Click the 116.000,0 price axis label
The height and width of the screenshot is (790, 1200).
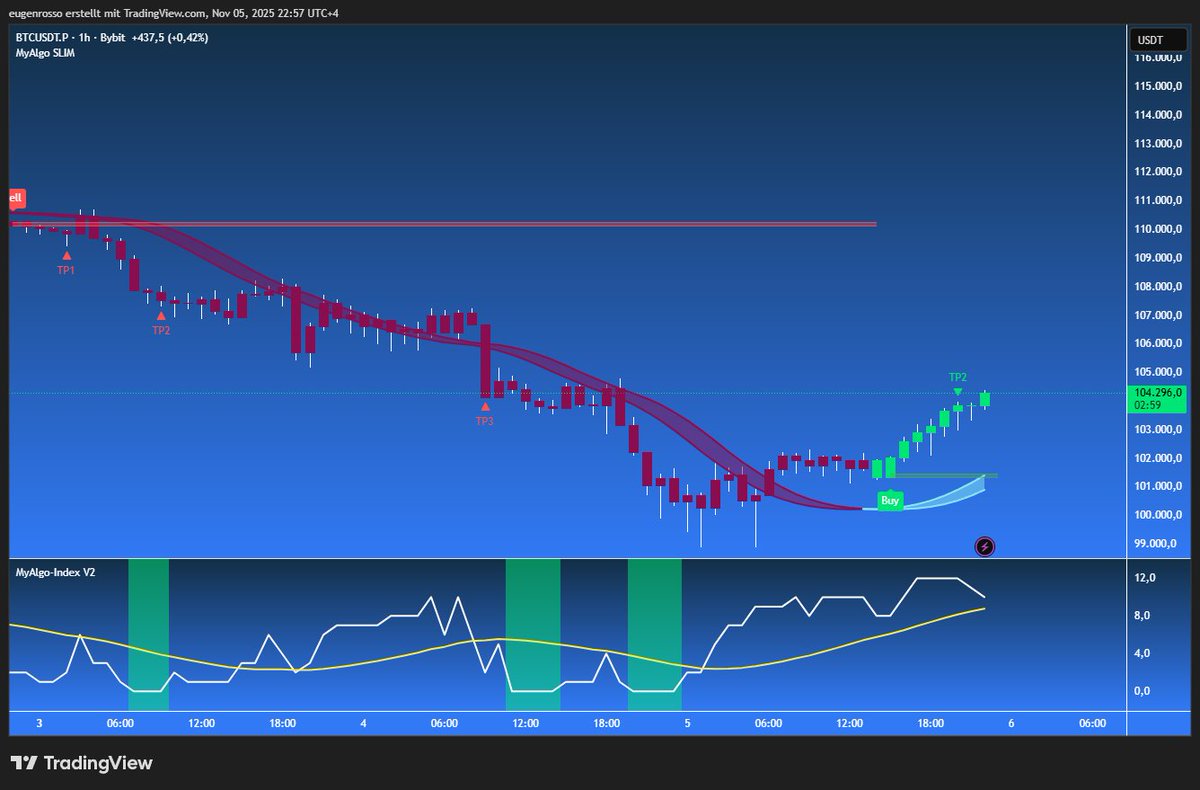click(1158, 58)
